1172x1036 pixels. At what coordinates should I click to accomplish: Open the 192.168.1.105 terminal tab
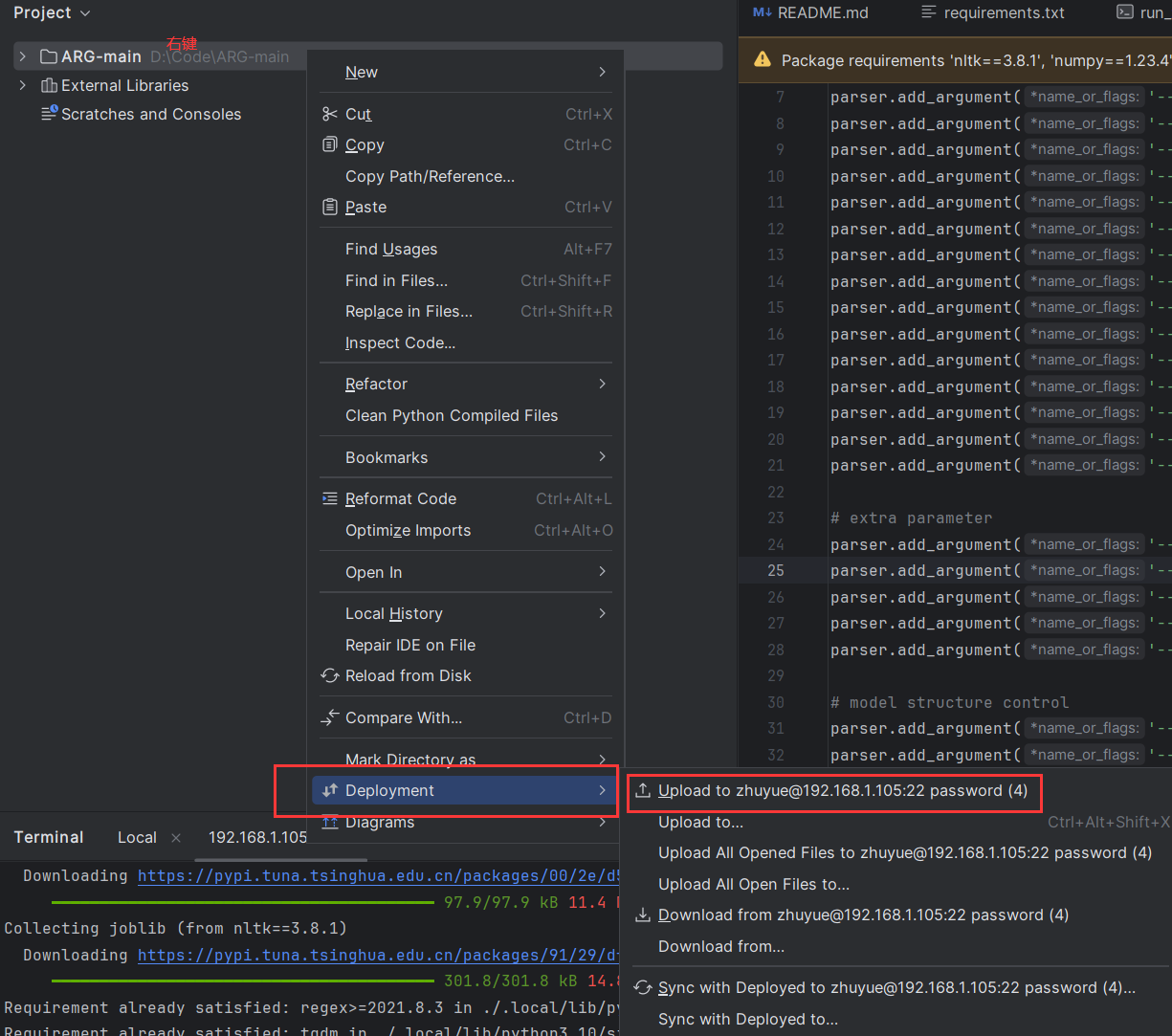coord(258,837)
